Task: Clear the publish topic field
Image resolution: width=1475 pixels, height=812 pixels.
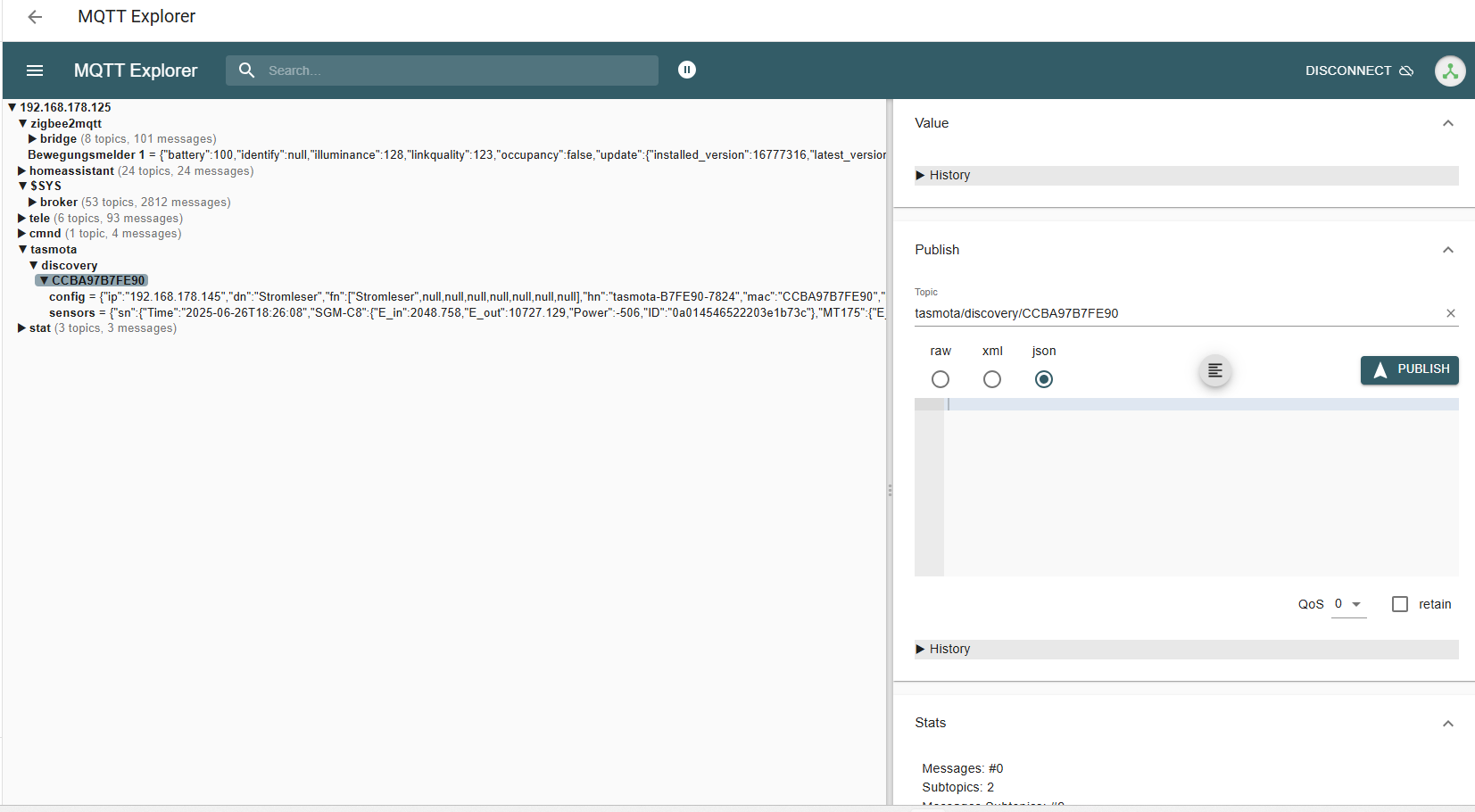Action: pos(1451,313)
